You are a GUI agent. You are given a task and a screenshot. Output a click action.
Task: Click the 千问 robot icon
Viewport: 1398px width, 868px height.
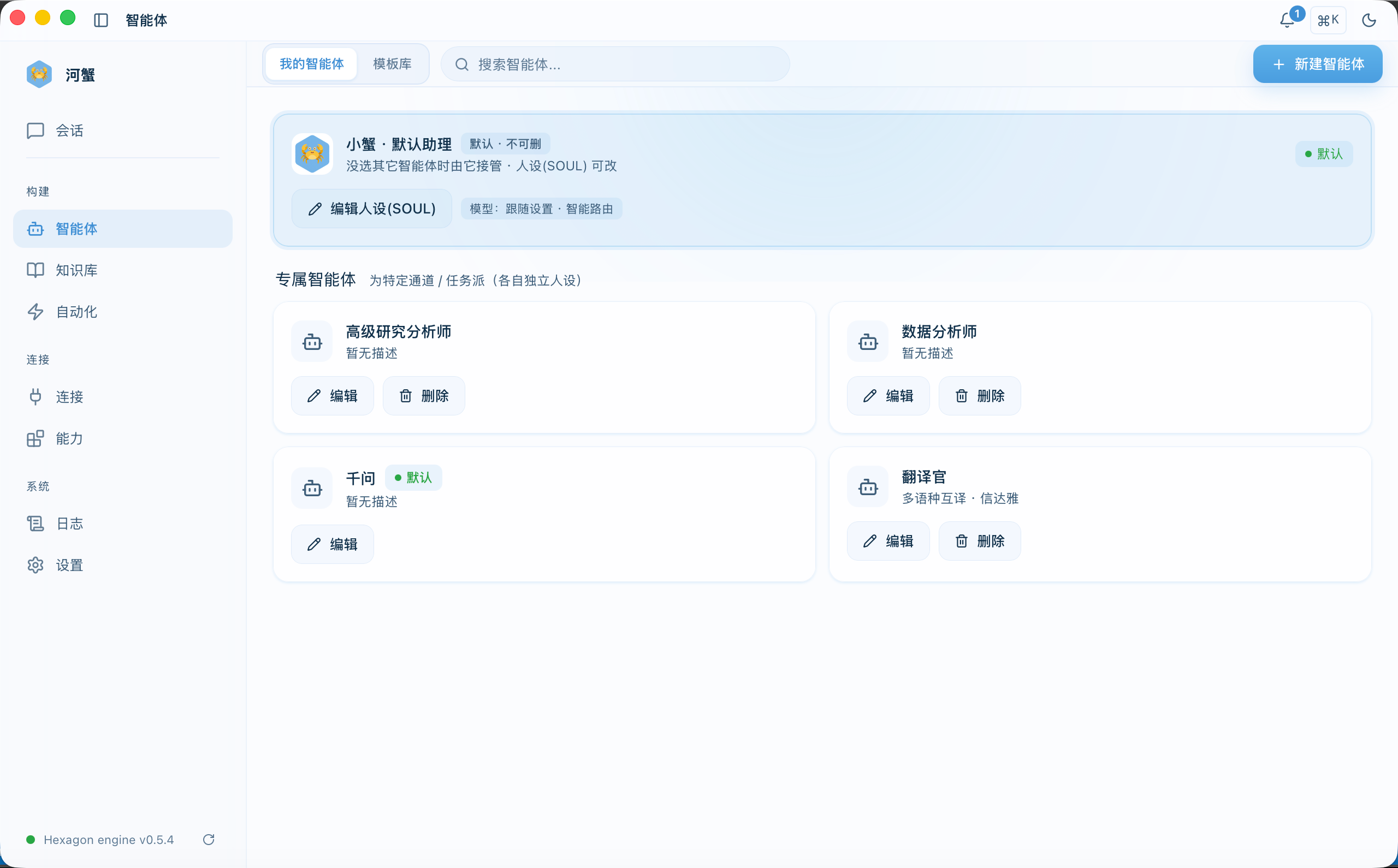click(x=312, y=488)
